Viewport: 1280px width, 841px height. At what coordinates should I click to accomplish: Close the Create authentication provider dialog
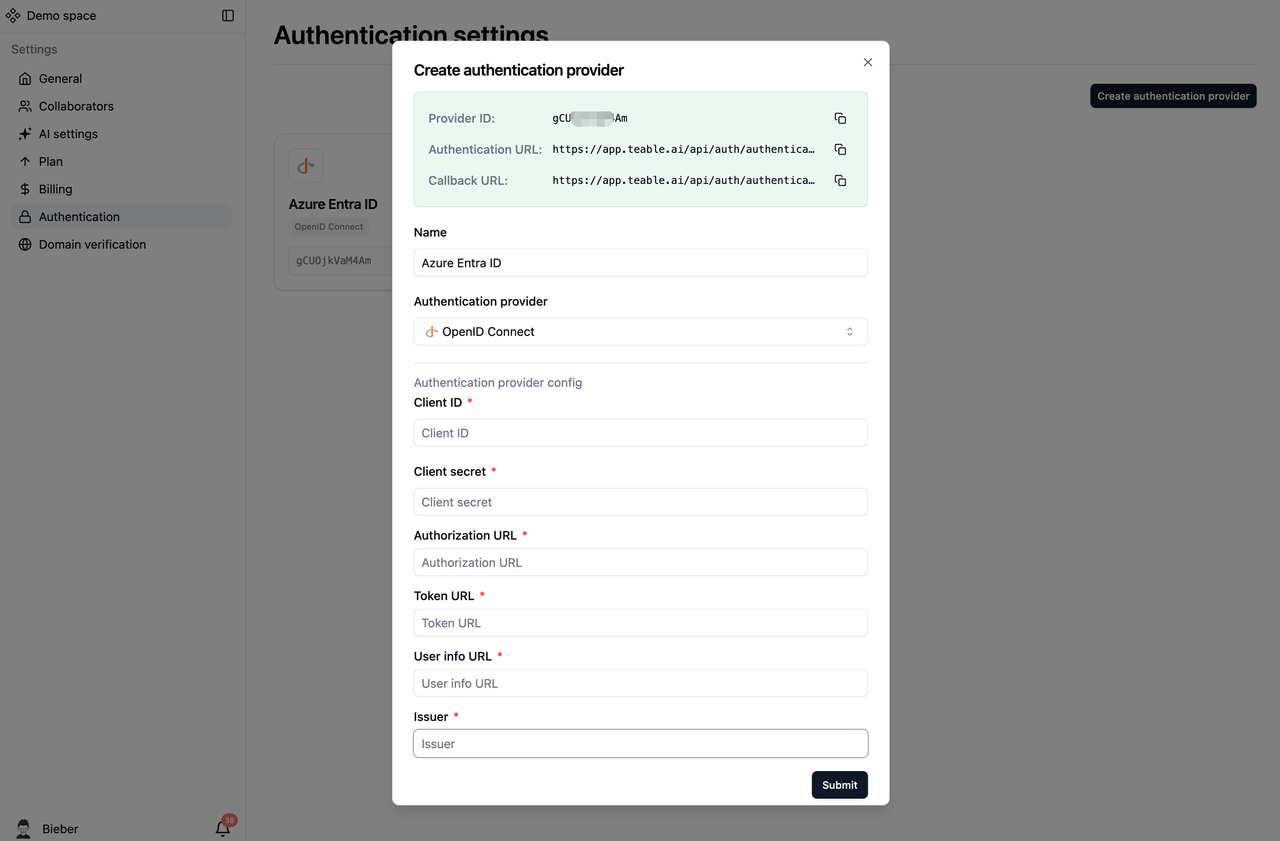coord(867,62)
